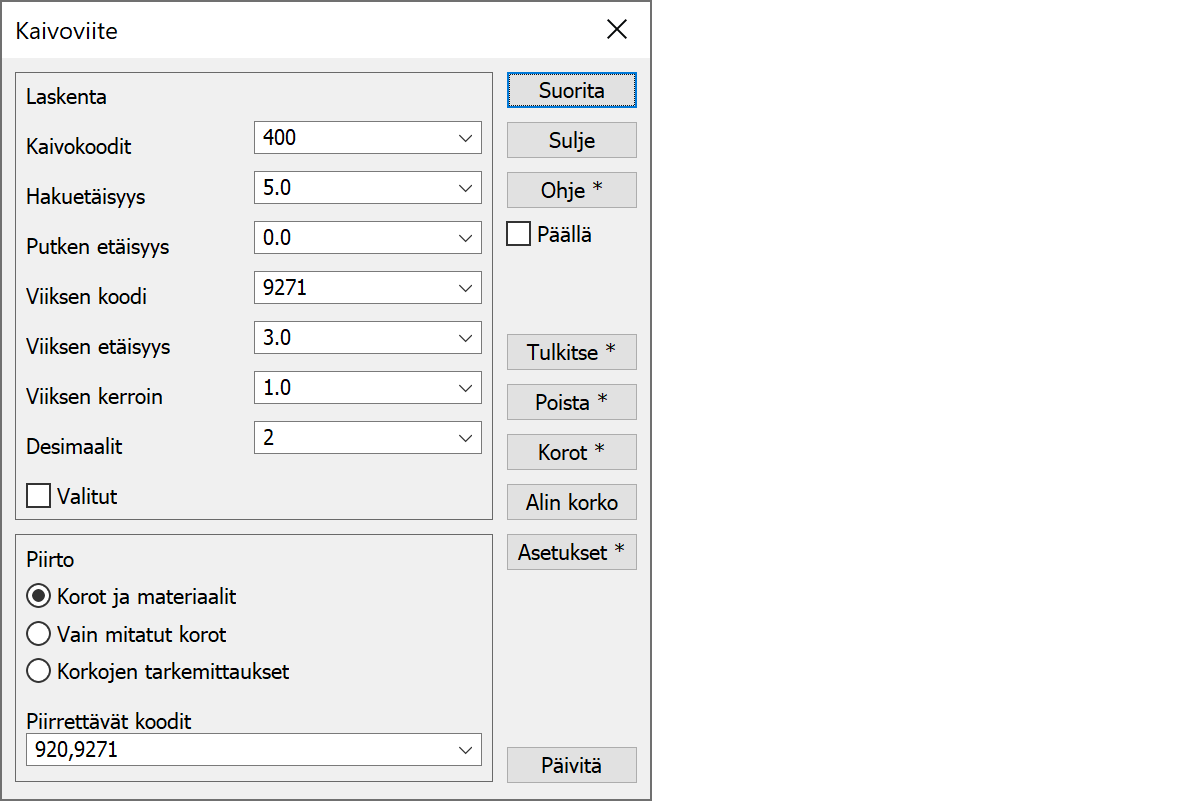Click the Tulkitse button

coord(571,352)
